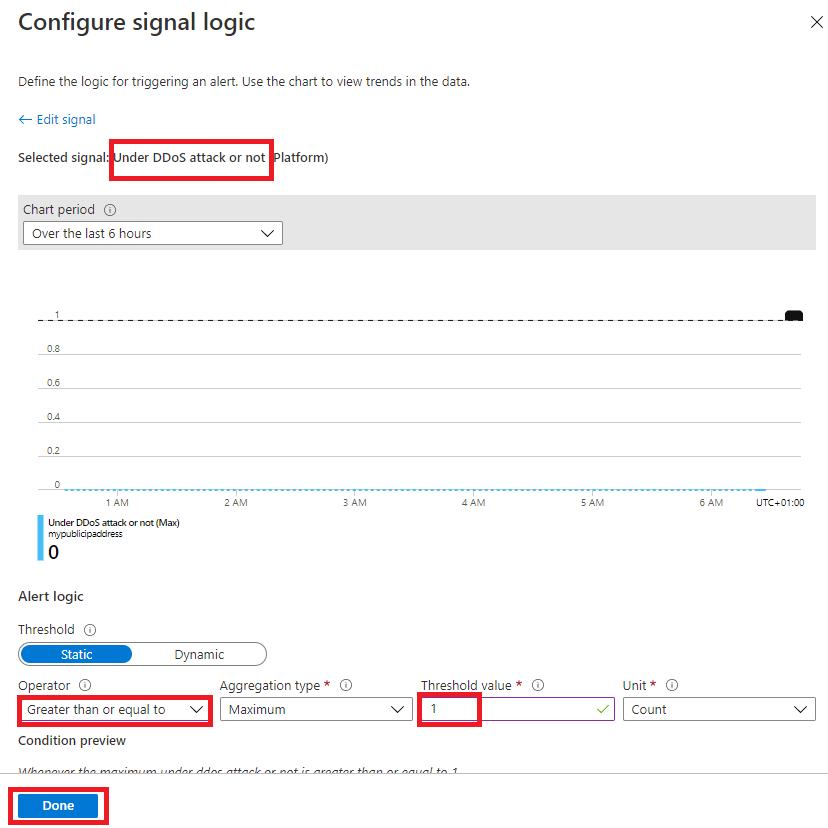Close the Configure signal logic pane
The height and width of the screenshot is (828, 828).
816,21
